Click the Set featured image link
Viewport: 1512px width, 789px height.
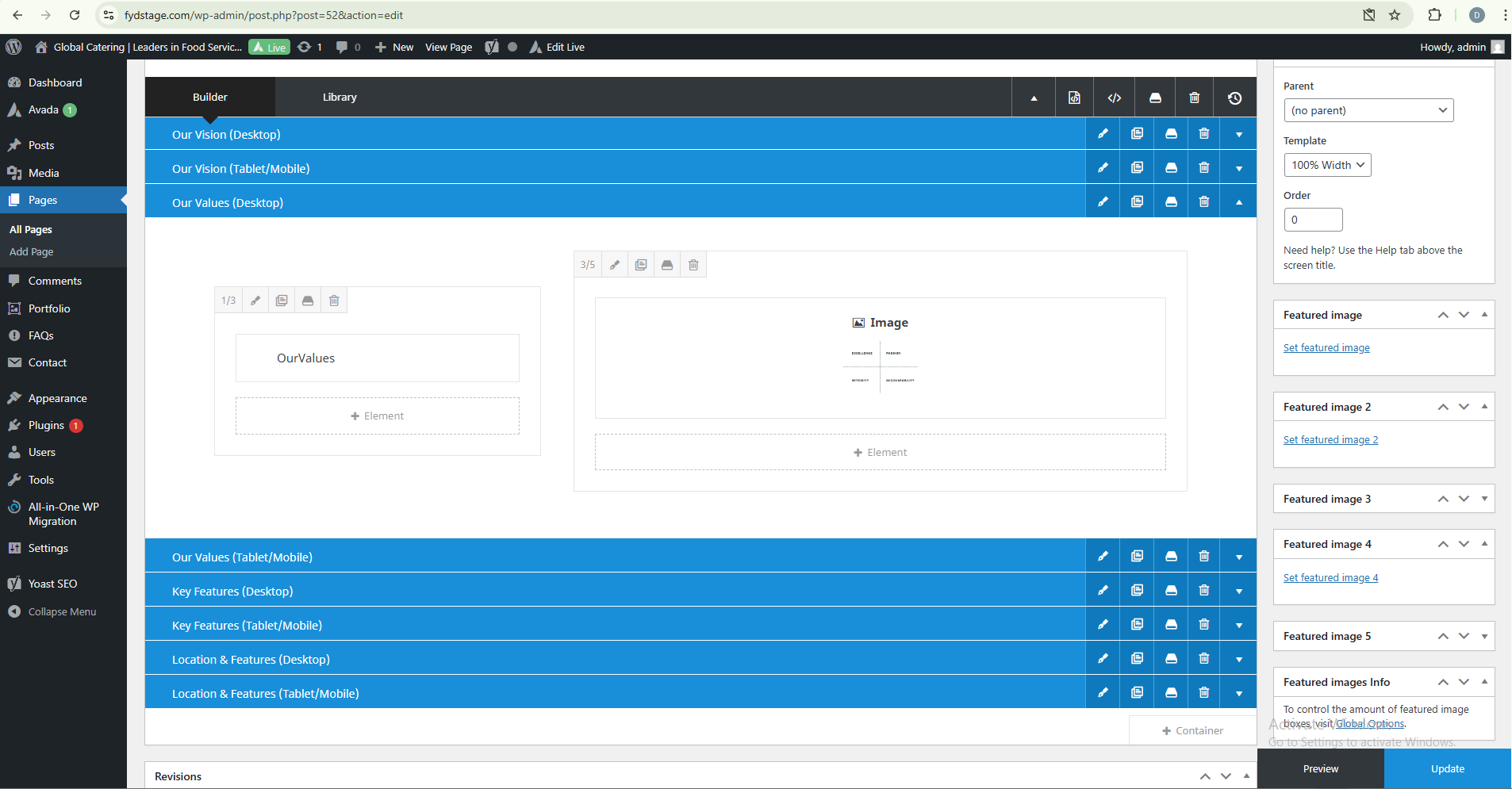coord(1326,347)
